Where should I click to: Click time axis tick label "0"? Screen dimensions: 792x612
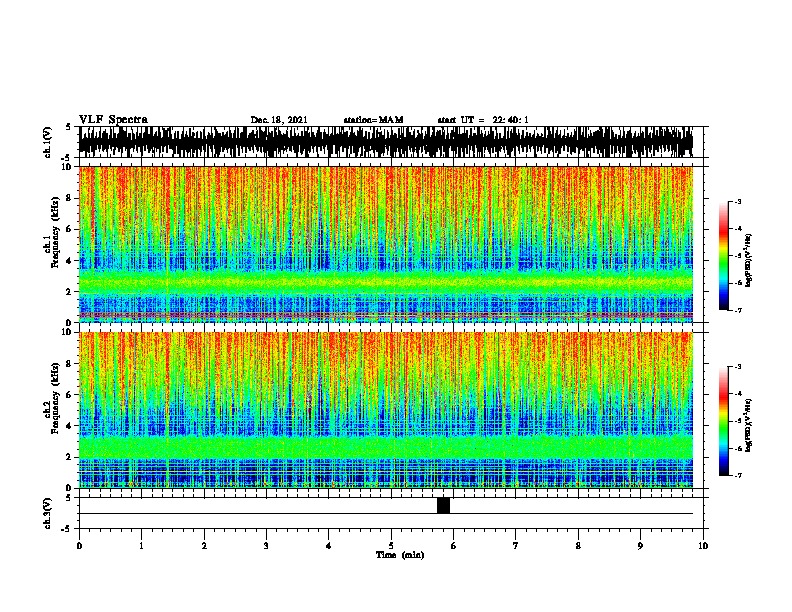click(79, 546)
